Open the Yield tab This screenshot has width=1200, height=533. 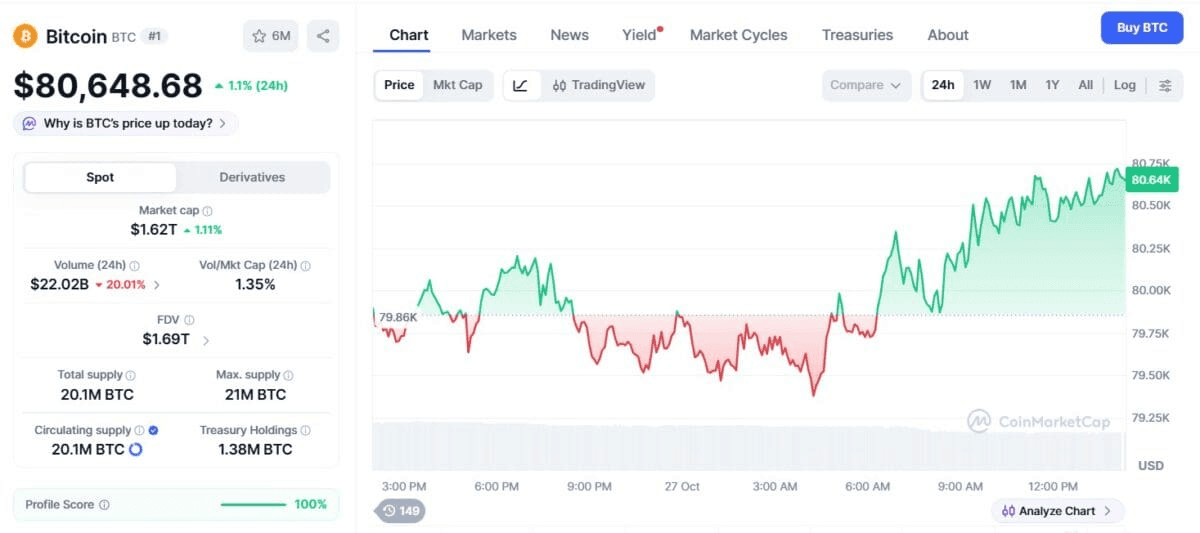click(640, 35)
